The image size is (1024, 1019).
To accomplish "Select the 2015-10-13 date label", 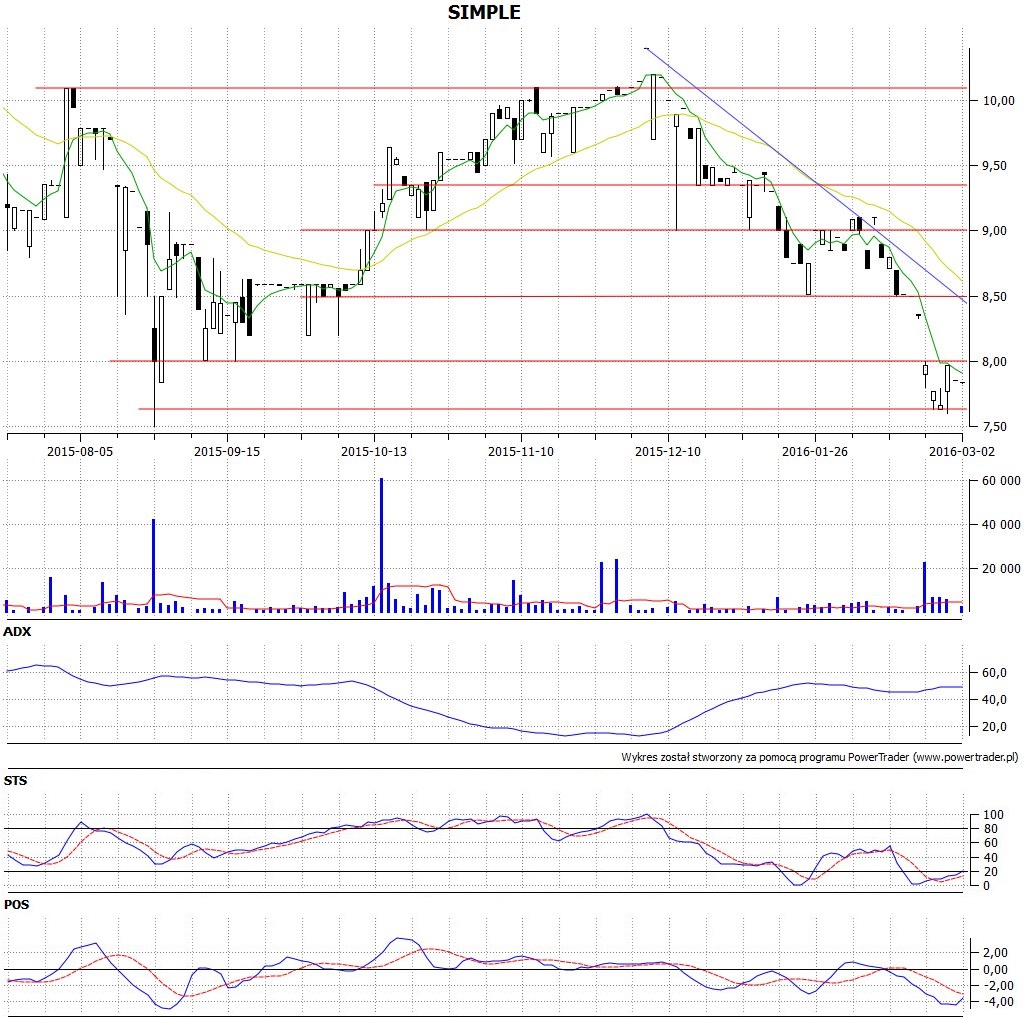I will point(374,451).
